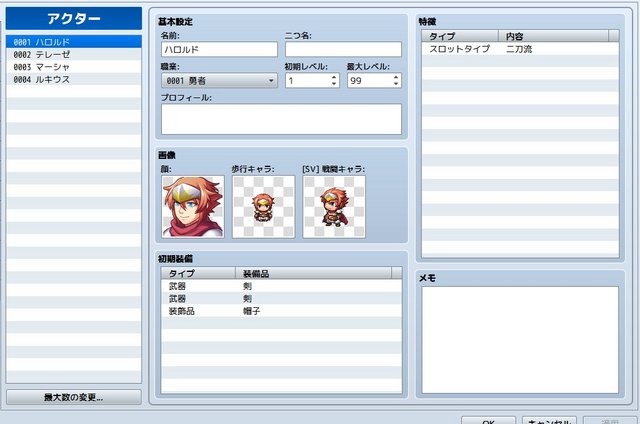Focus the 二つ名 nickname input field
This screenshot has width=640, height=424.
343,49
